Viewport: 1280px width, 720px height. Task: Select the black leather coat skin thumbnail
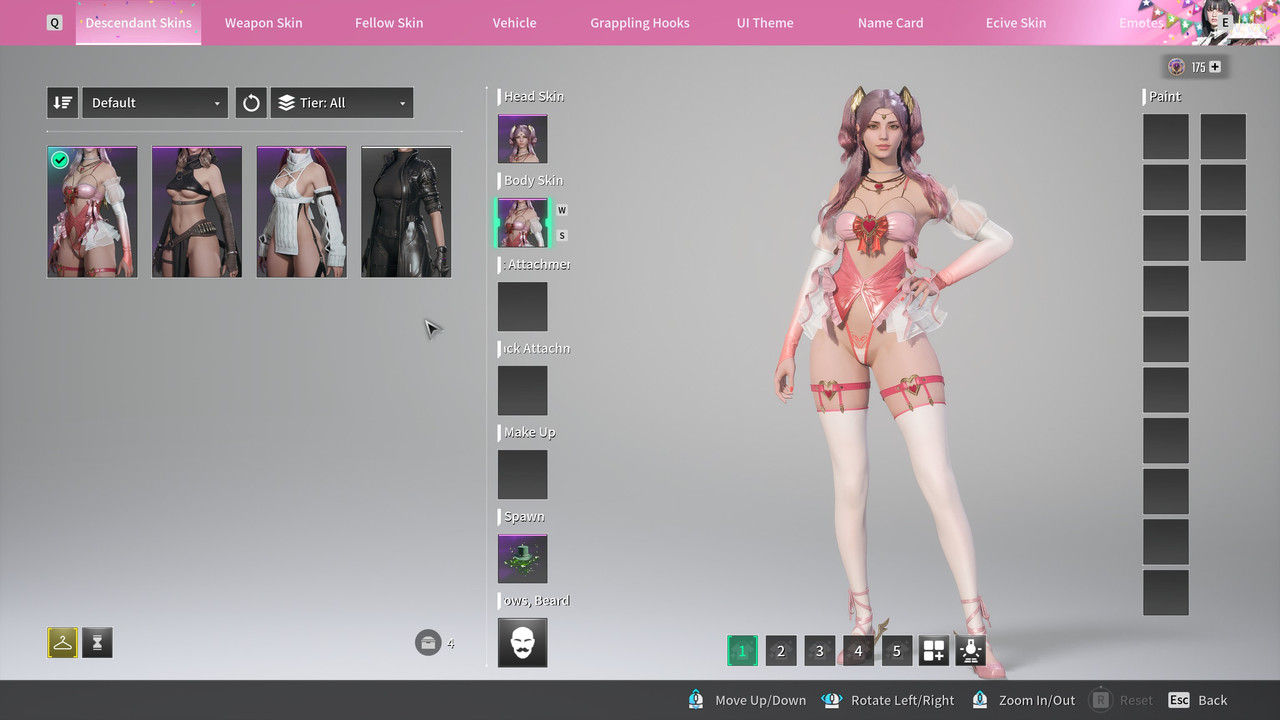point(406,212)
